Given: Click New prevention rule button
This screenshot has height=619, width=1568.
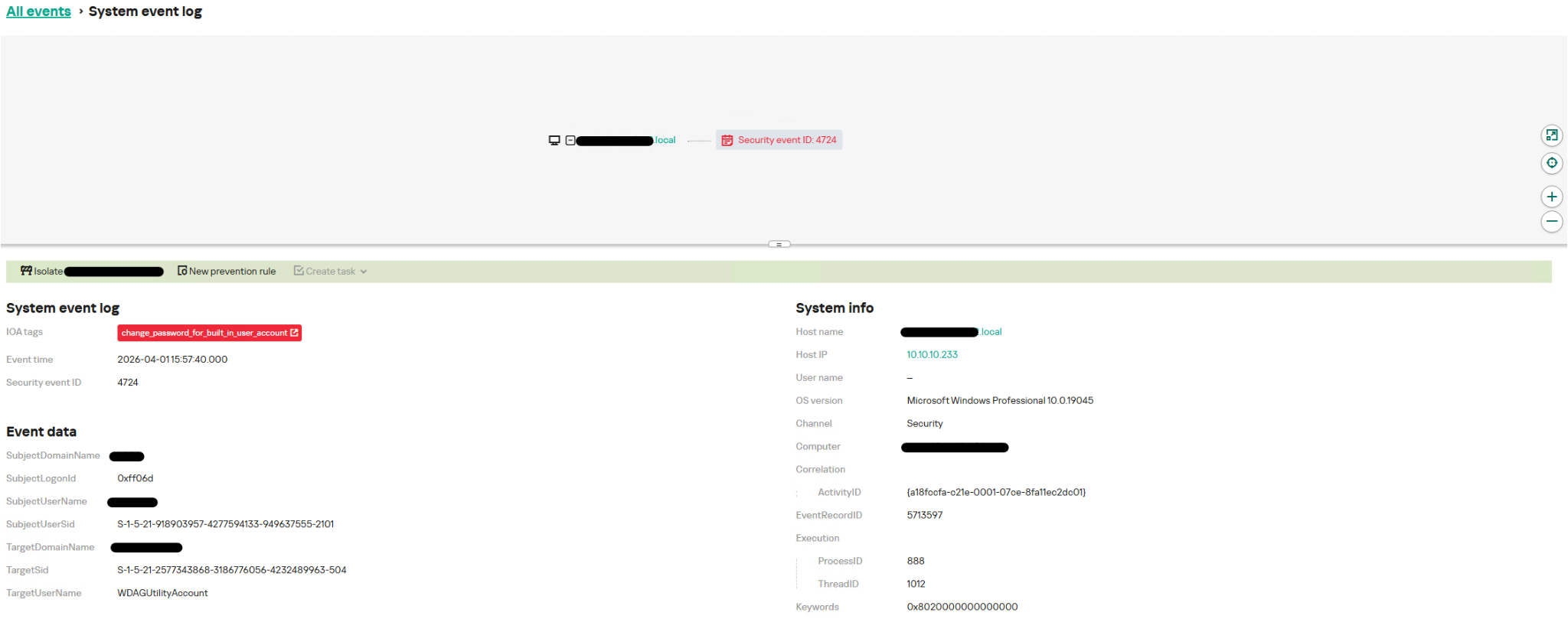Looking at the screenshot, I should click(x=227, y=271).
